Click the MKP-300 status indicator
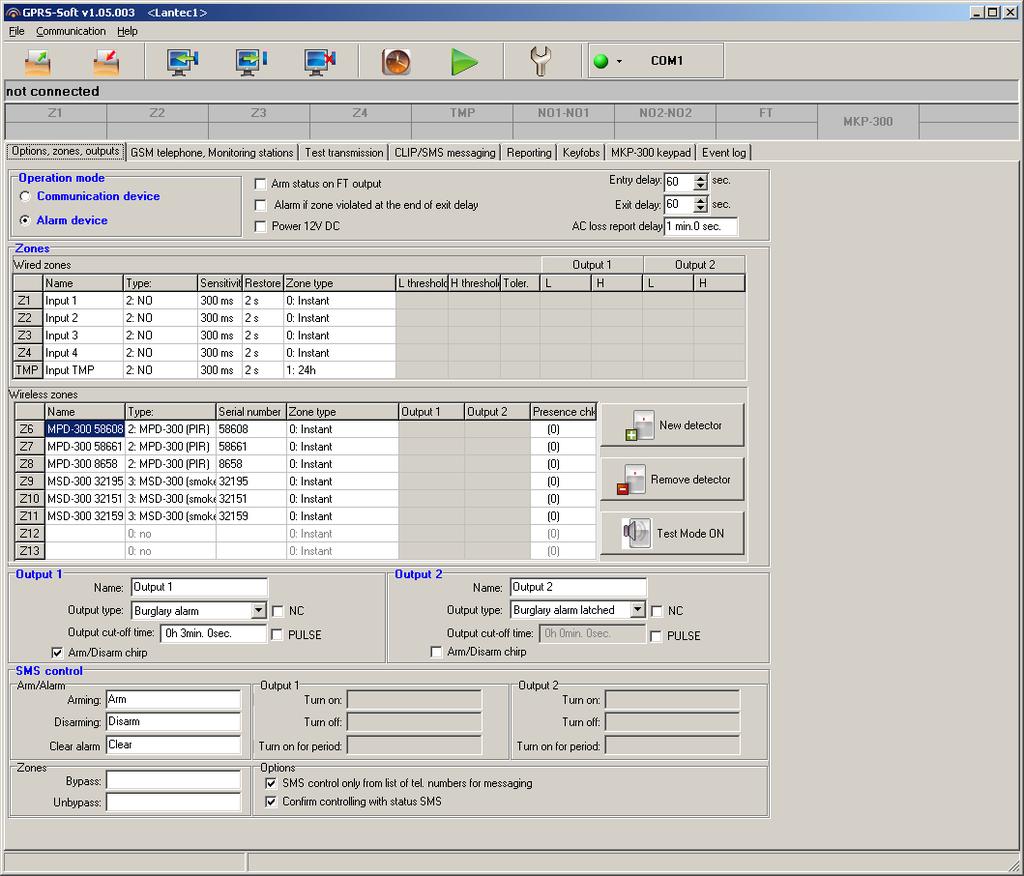The width and height of the screenshot is (1024, 876). [868, 122]
